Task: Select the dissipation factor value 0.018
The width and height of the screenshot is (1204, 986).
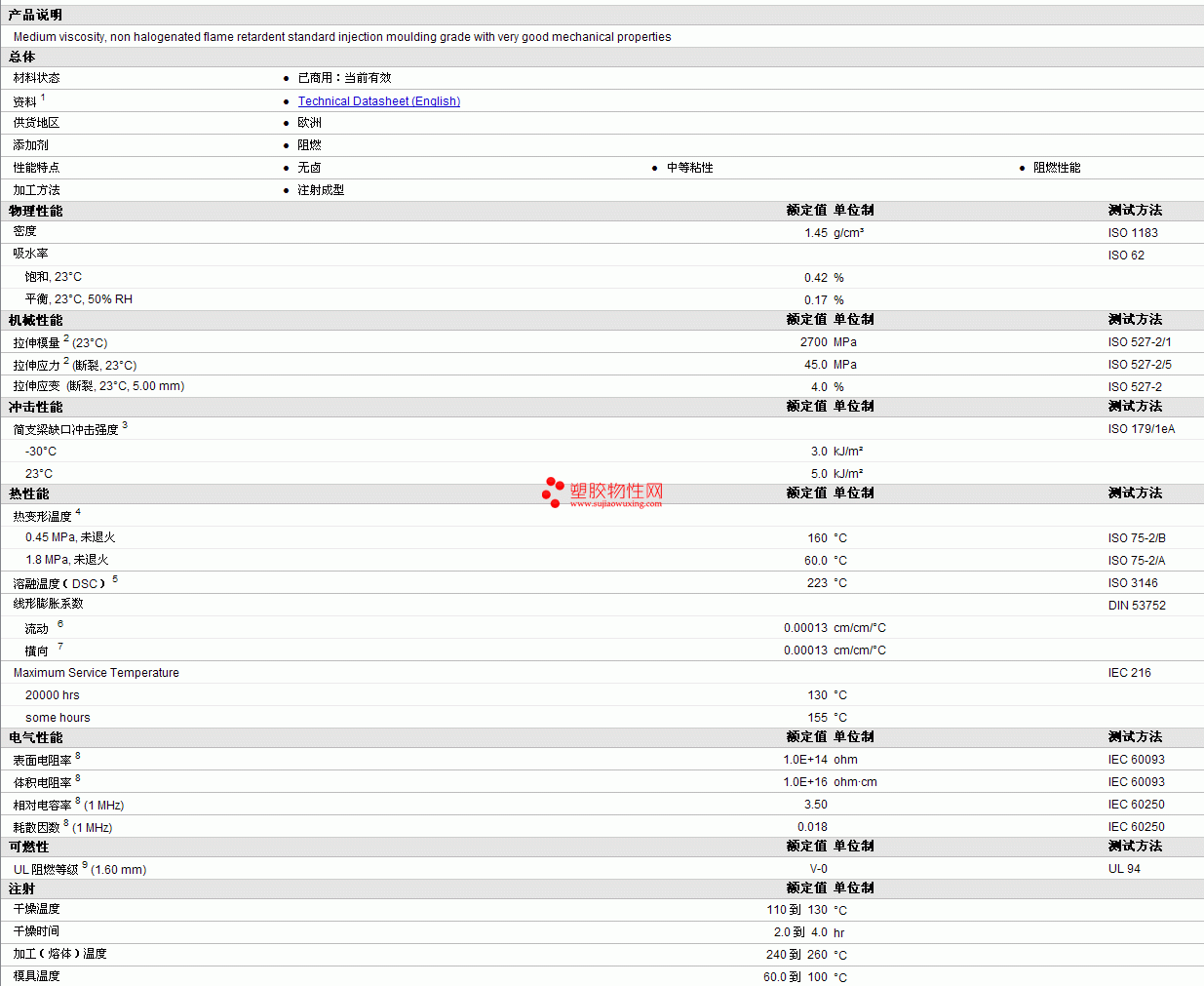Action: [812, 827]
